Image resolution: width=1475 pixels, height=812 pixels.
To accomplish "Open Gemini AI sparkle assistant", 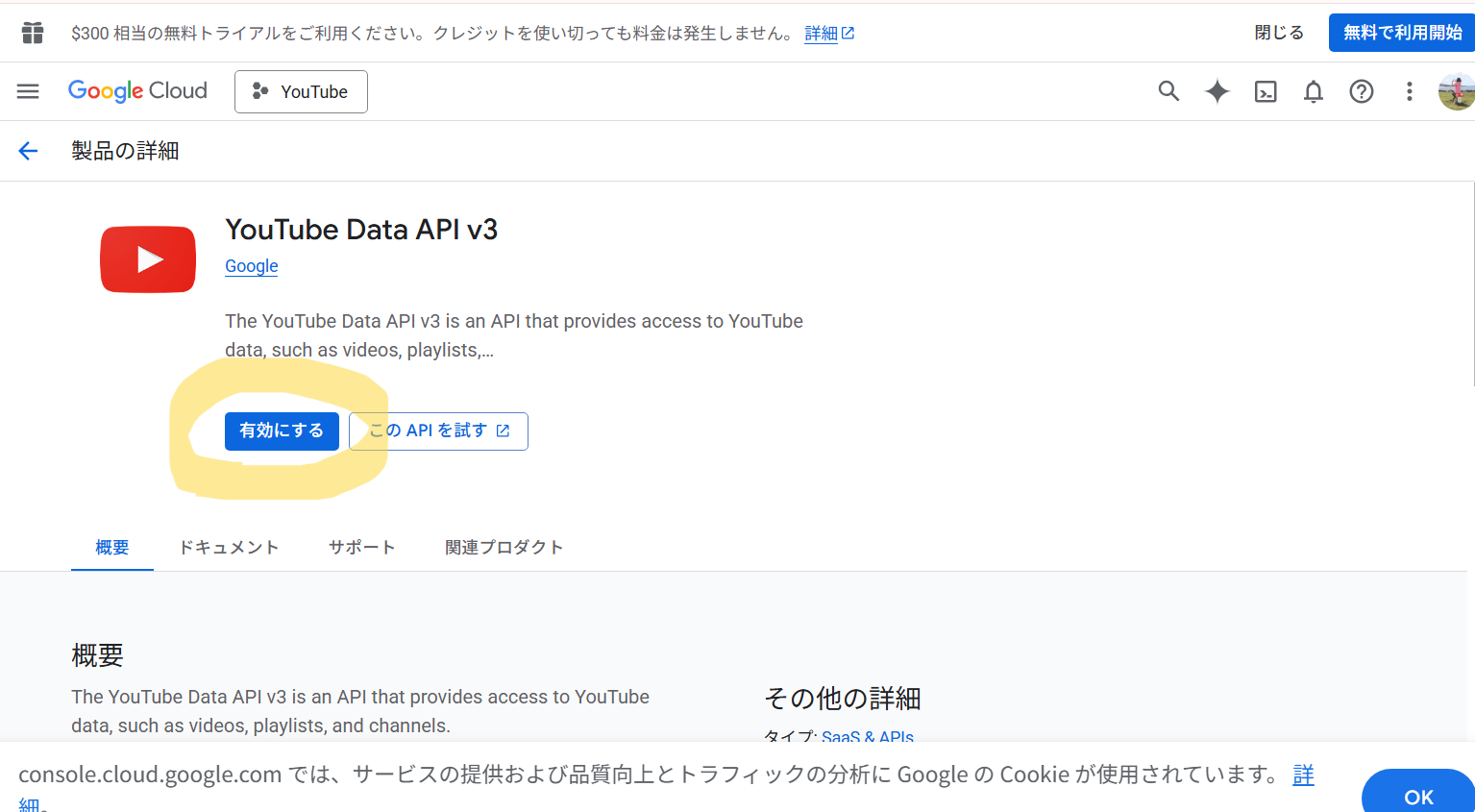I will pyautogui.click(x=1217, y=91).
